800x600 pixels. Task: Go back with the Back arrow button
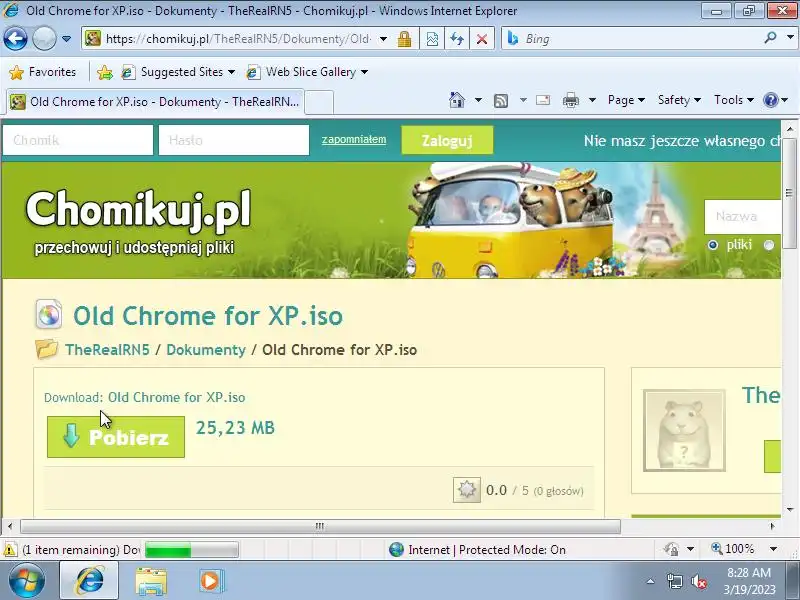point(15,39)
